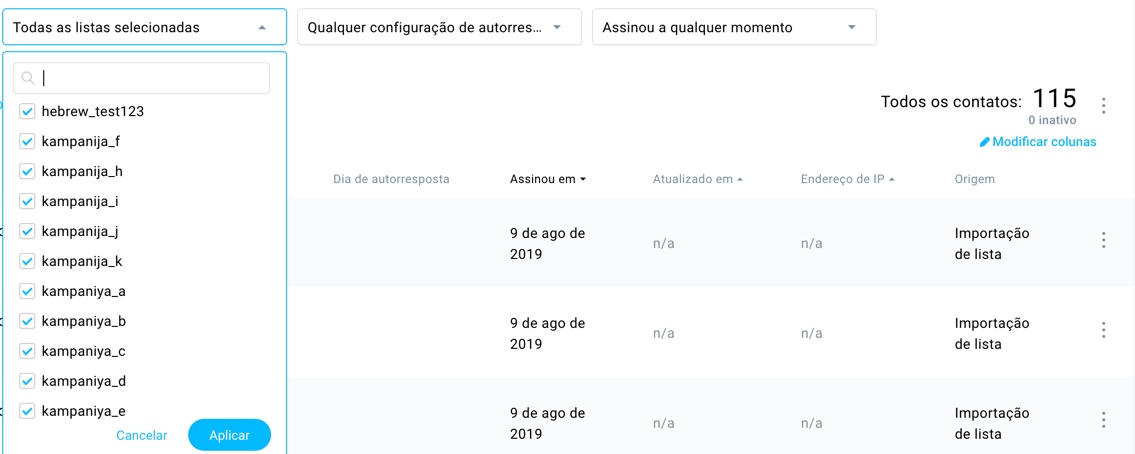The width and height of the screenshot is (1135, 454).
Task: Click the Origem column header
Action: [x=975, y=179]
